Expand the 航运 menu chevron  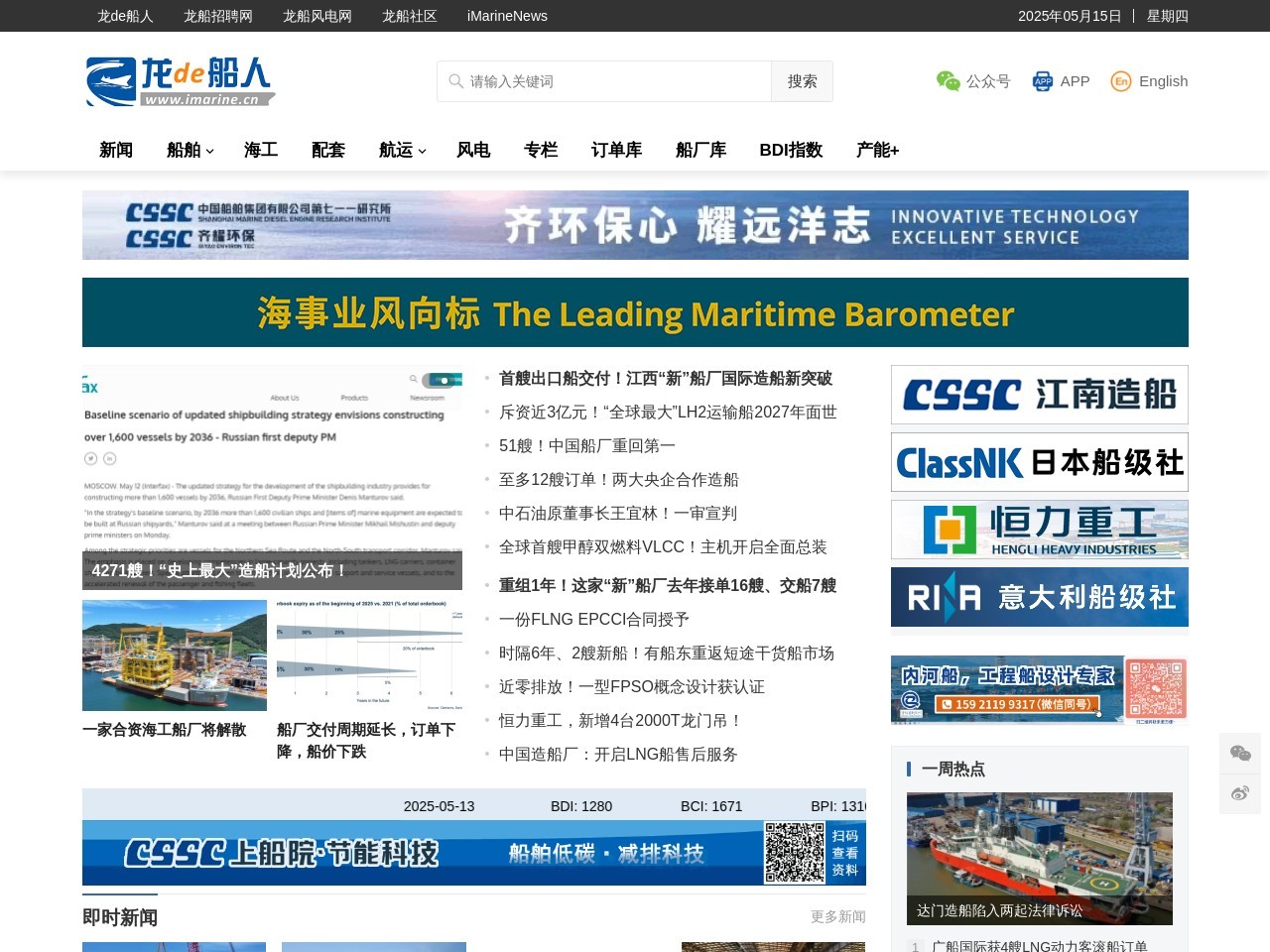pyautogui.click(x=422, y=151)
